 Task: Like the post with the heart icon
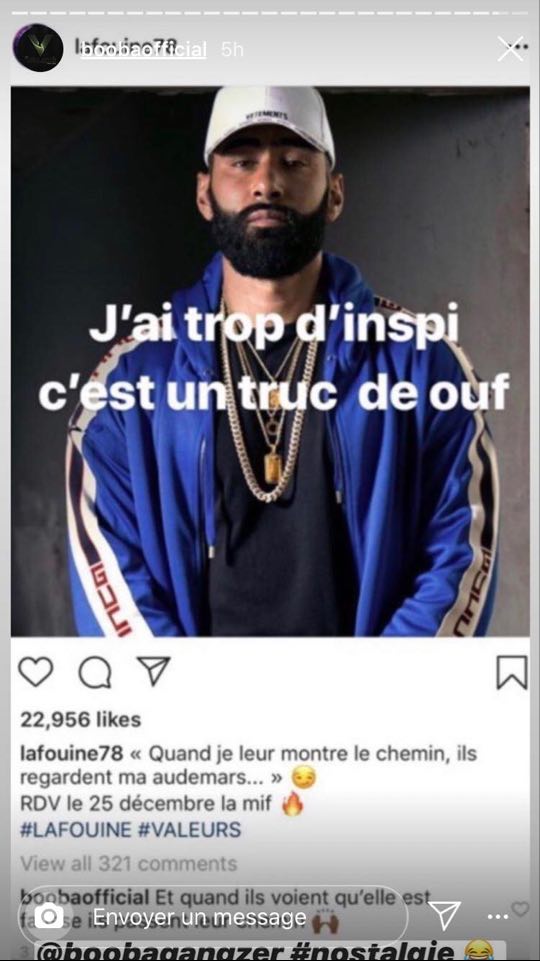[x=36, y=672]
